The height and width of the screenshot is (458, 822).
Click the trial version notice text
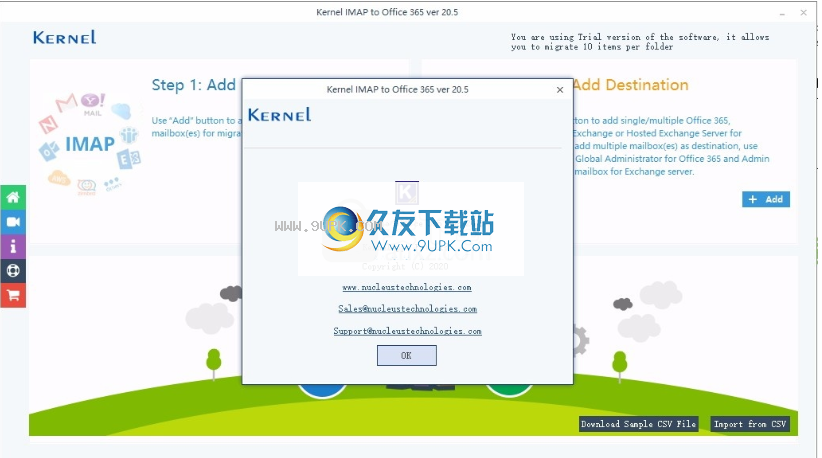pos(640,42)
